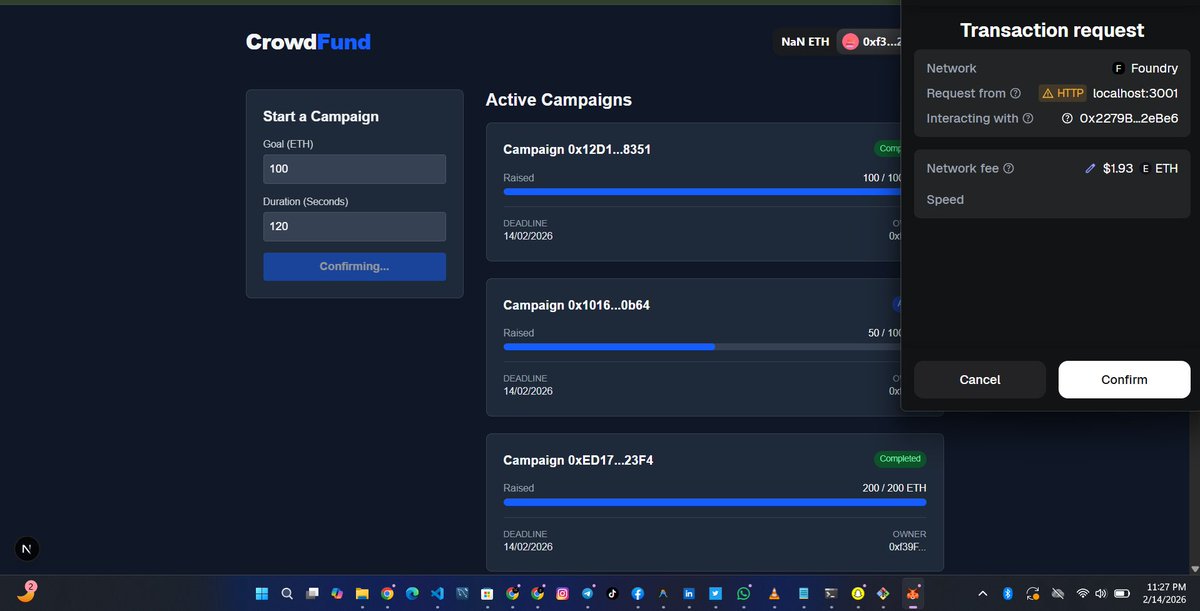Viewport: 1200px width, 611px height.
Task: Click the MetaMask fox taskbar icon
Action: pos(913,593)
